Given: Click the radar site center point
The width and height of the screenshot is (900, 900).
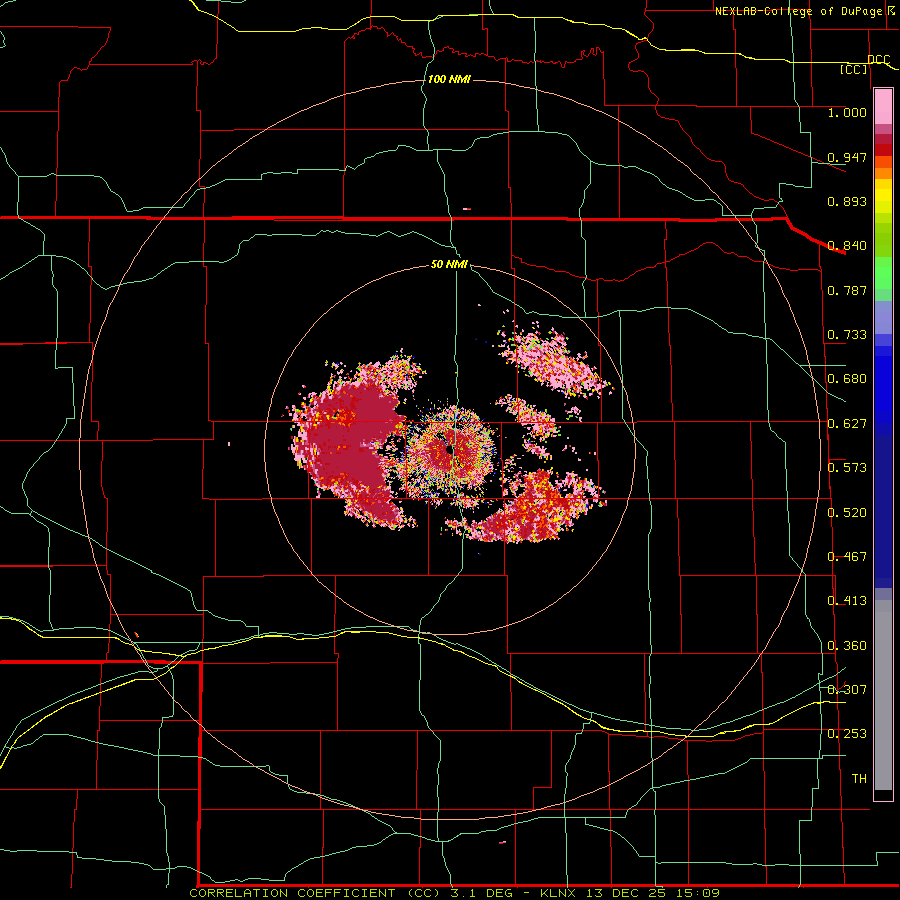Looking at the screenshot, I should pos(451,449).
